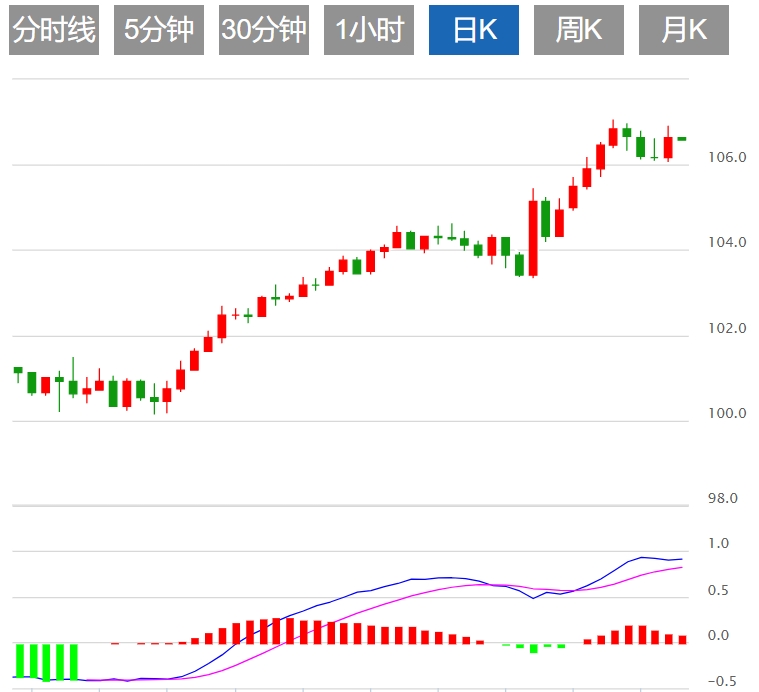Click the tall red breakout candle near 104
Viewport: 759px width, 692px height.
pyautogui.click(x=532, y=238)
